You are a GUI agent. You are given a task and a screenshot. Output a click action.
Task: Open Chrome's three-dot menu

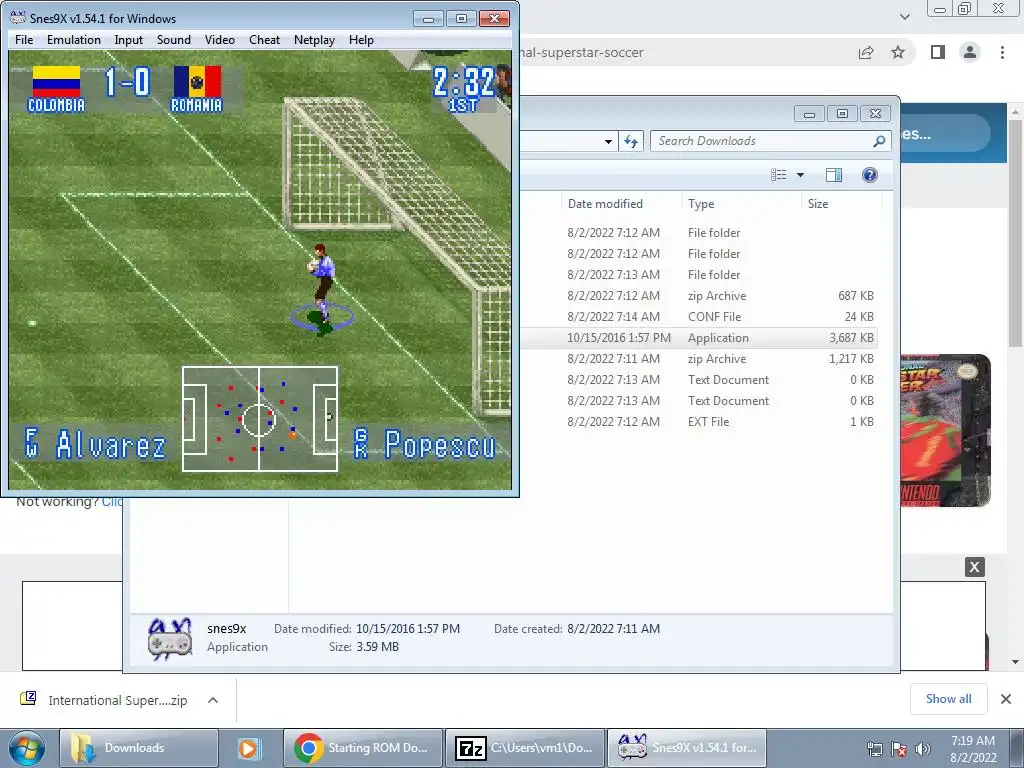(1002, 52)
